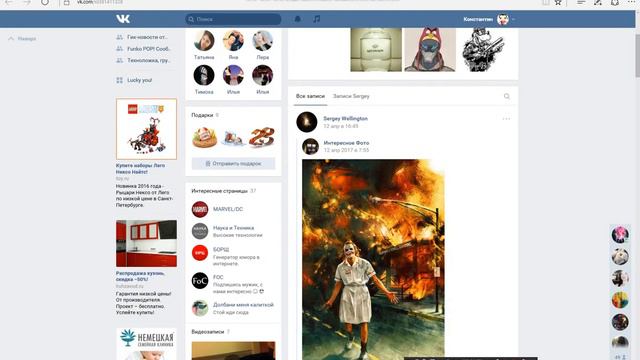640x360 pixels.
Task: Switch to Все записи tab
Action: tap(310, 96)
